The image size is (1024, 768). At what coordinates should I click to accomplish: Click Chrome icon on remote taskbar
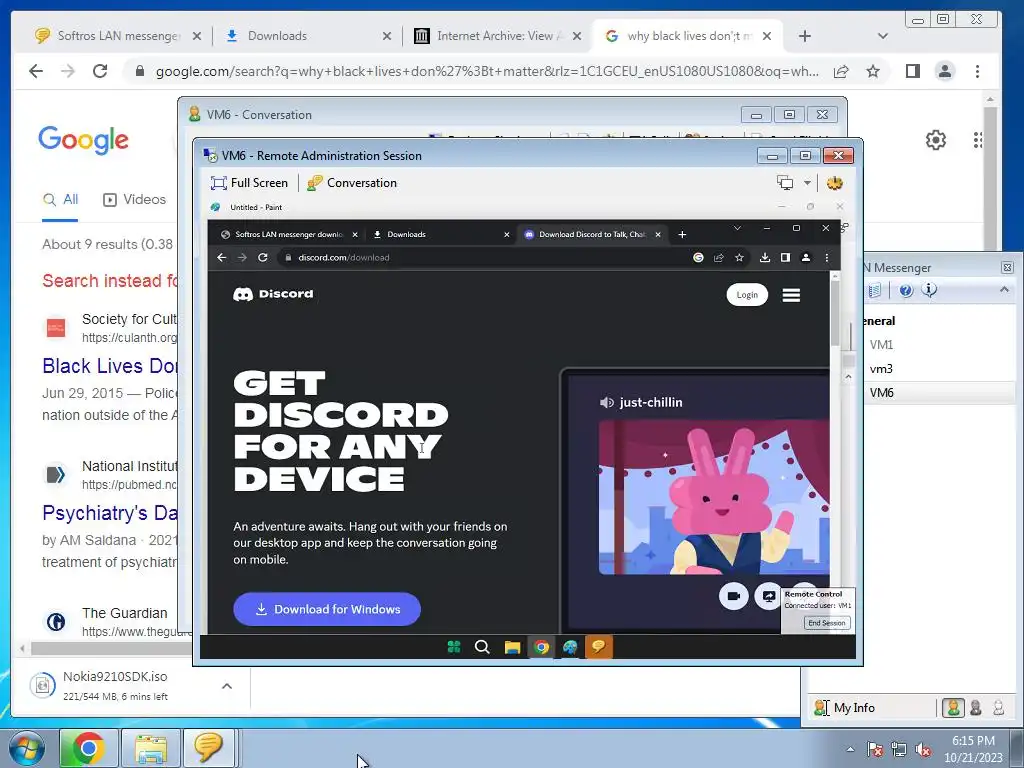tap(541, 647)
